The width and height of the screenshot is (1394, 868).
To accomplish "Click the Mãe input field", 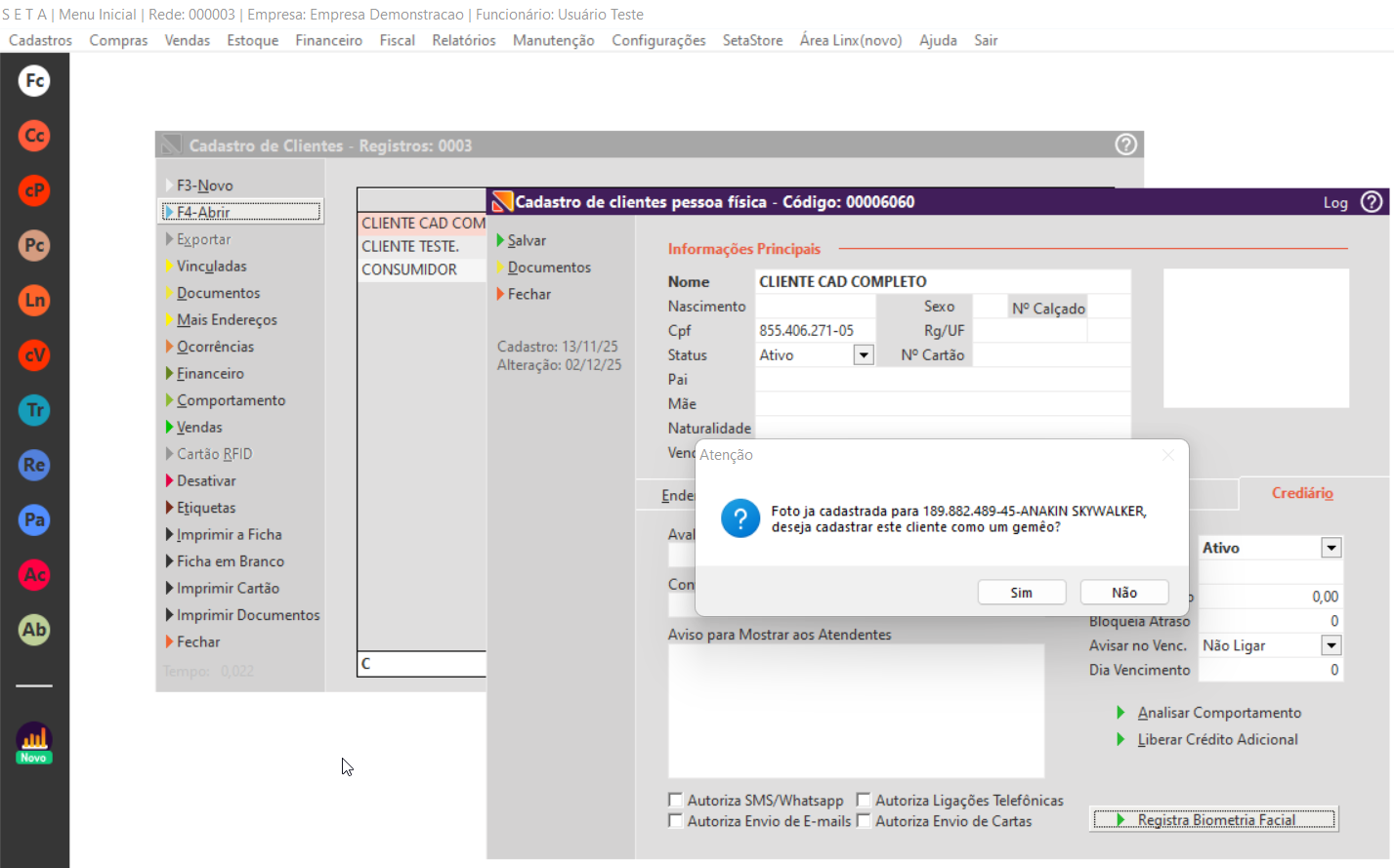I will coord(943,403).
